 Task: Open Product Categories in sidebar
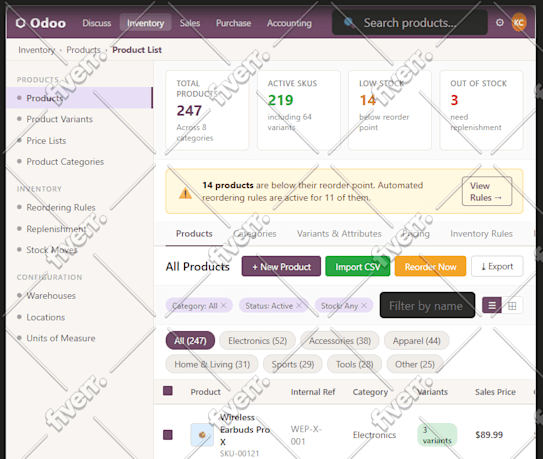pyautogui.click(x=79, y=162)
